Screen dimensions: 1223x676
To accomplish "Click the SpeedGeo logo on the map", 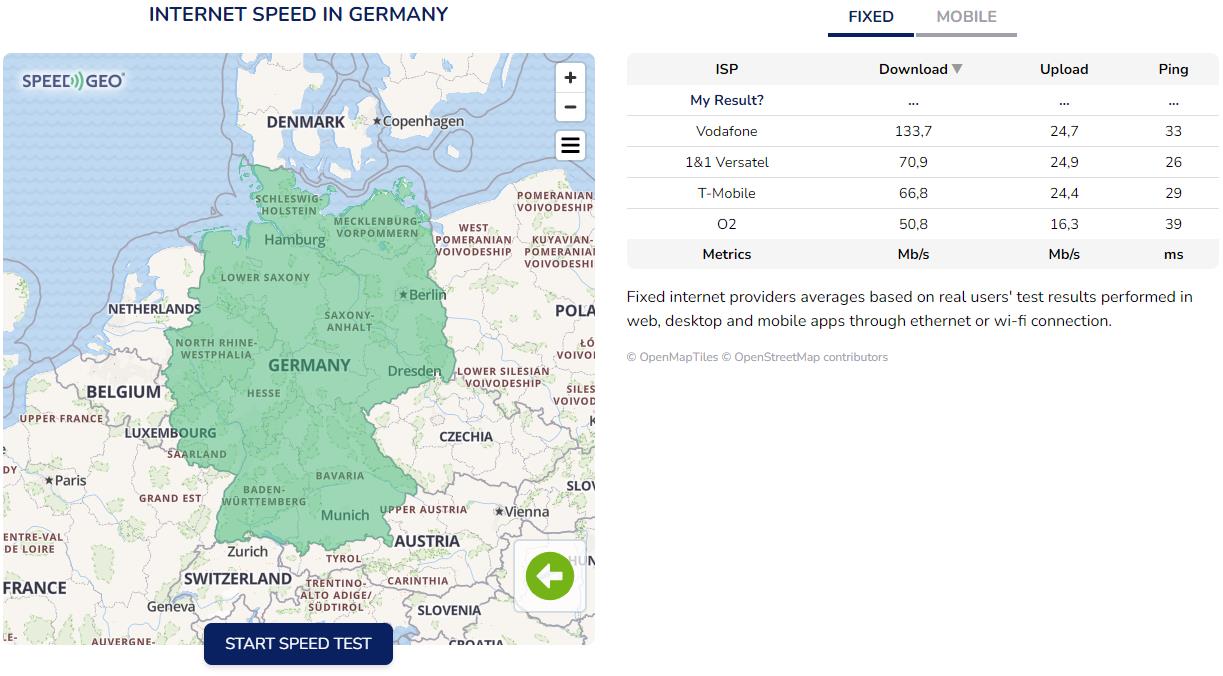I will click(x=73, y=81).
